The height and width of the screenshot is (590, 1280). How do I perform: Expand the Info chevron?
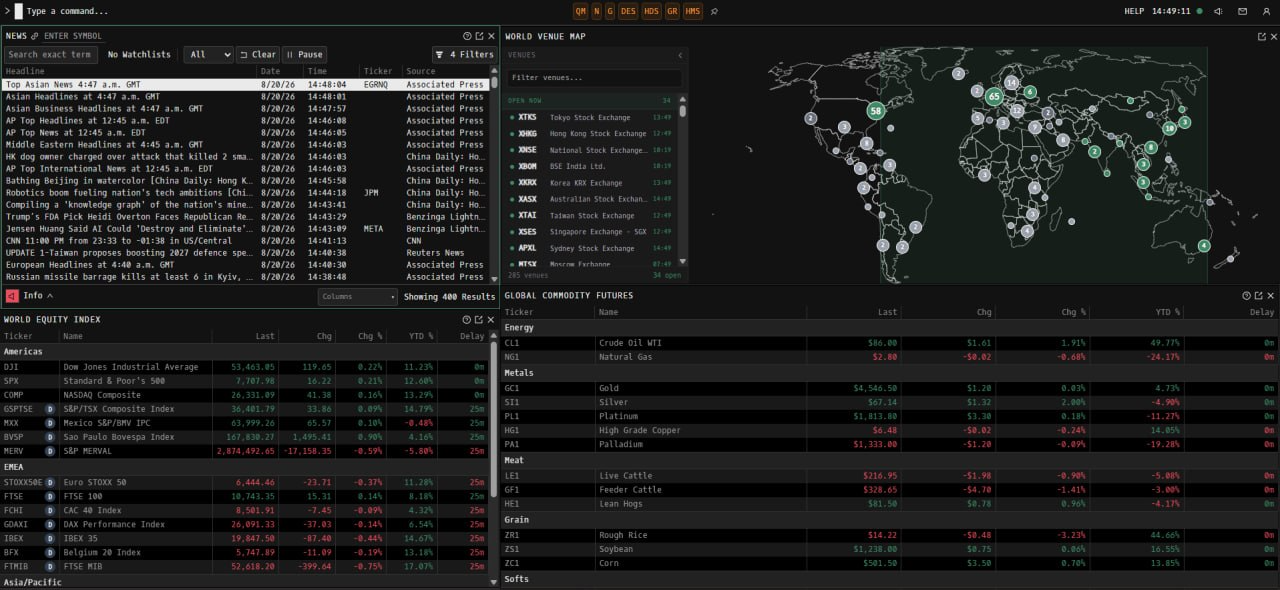pyautogui.click(x=50, y=295)
